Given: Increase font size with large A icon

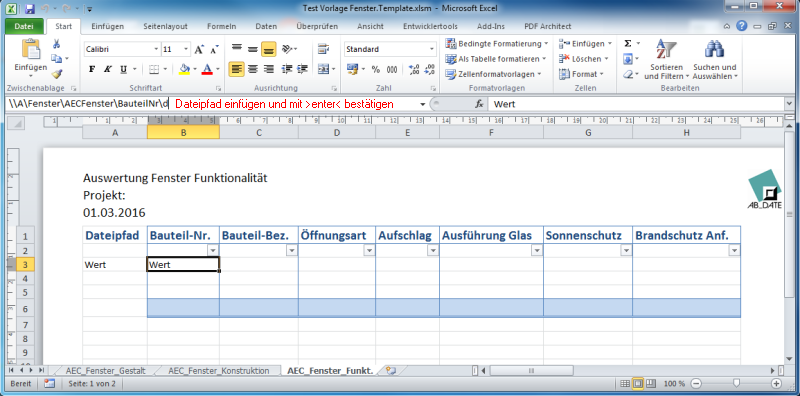Looking at the screenshot, I should pos(199,50).
